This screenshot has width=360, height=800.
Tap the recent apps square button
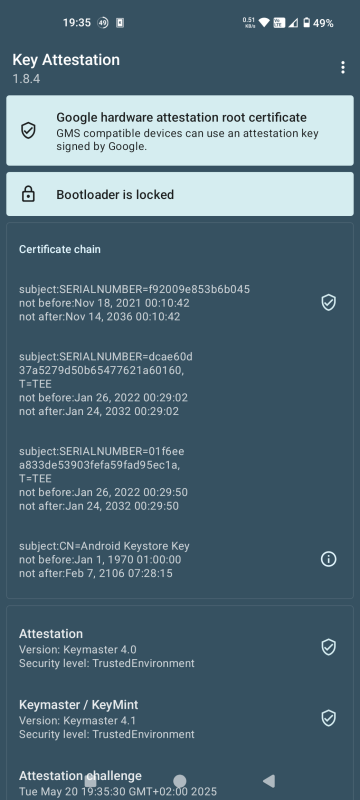coord(90,781)
